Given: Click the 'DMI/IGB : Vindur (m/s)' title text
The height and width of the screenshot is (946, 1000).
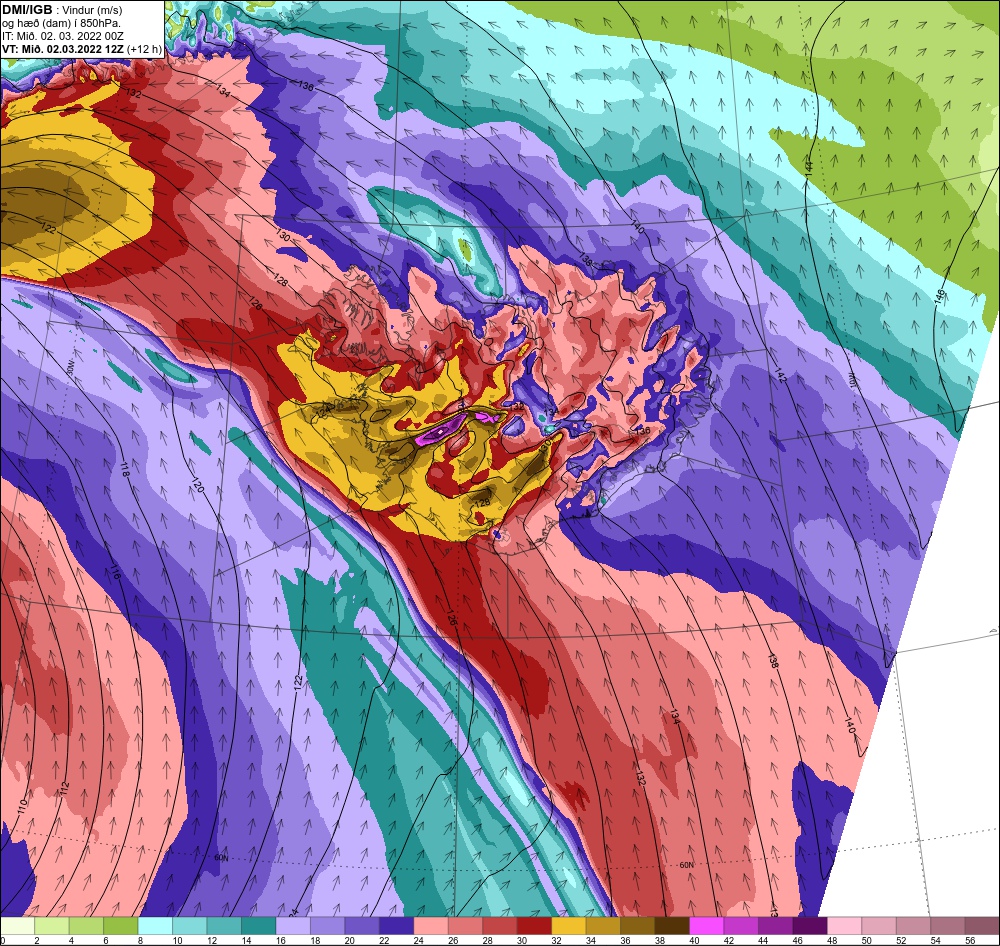Looking at the screenshot, I should (62, 10).
